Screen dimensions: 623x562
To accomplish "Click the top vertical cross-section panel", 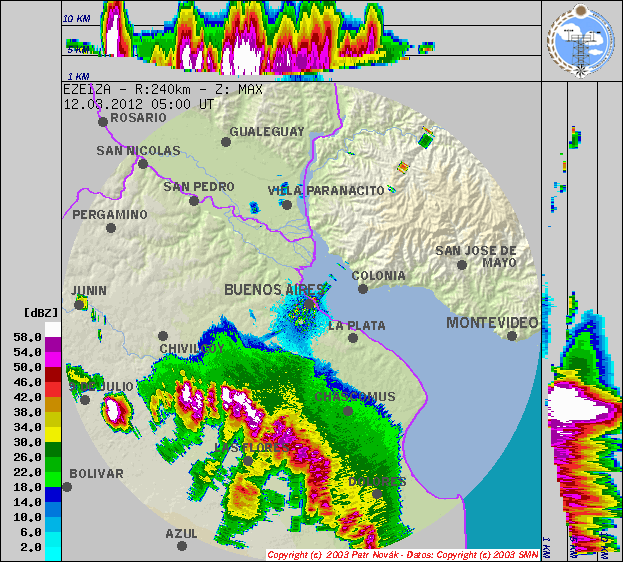I will click(302, 41).
